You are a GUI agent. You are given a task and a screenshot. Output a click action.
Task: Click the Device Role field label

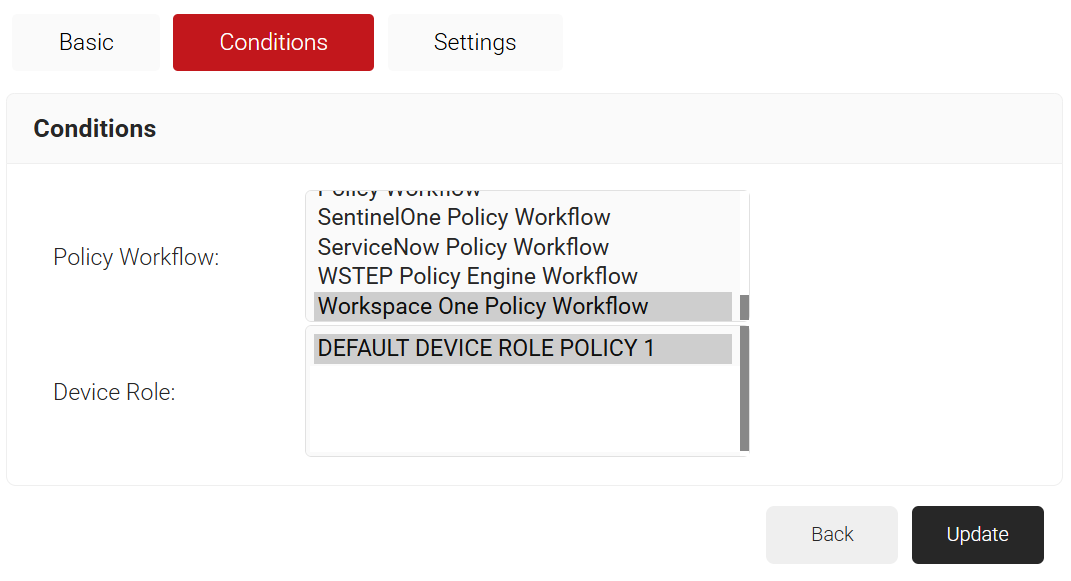pos(114,393)
